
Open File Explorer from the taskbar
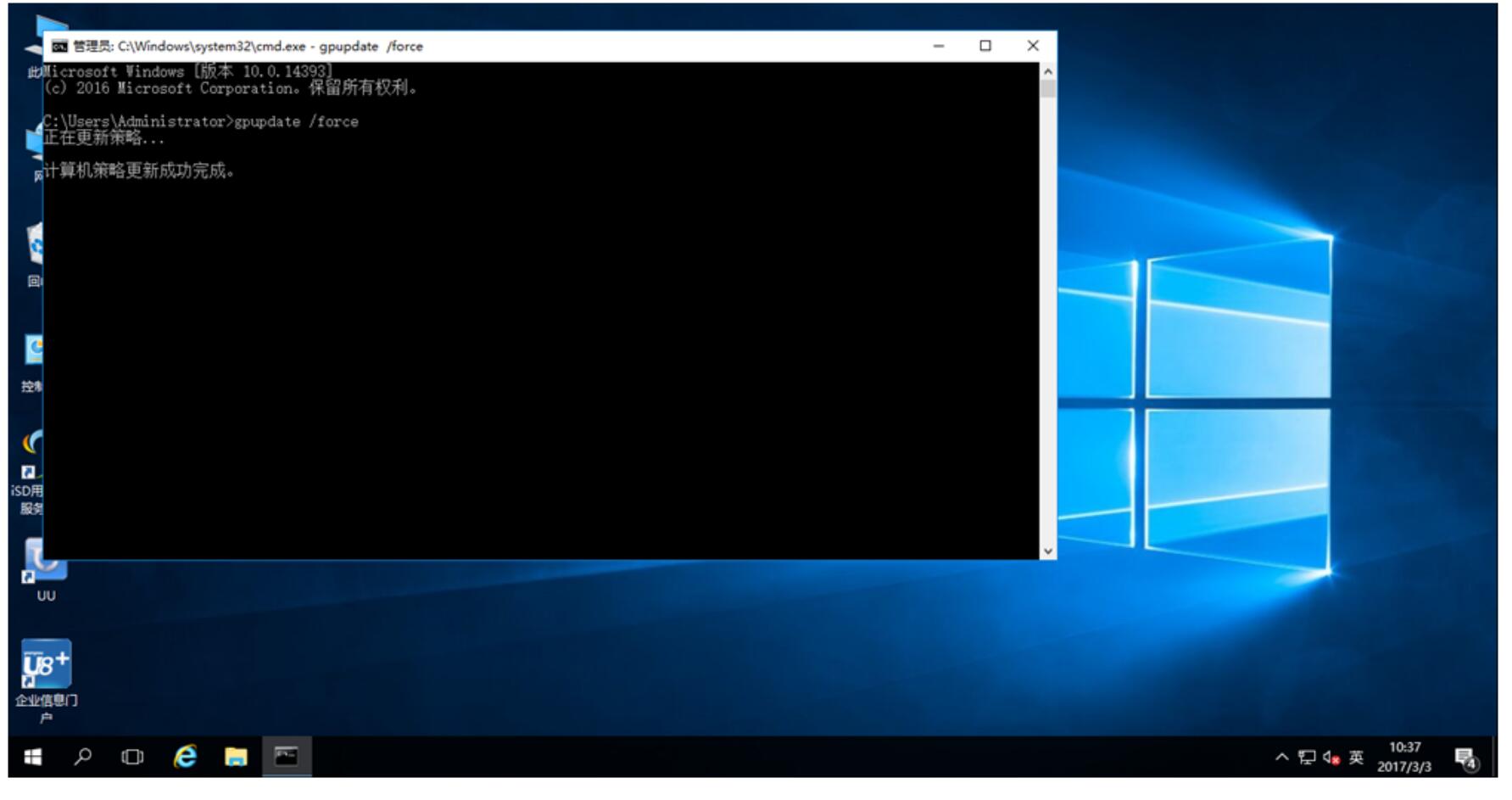pos(236,757)
